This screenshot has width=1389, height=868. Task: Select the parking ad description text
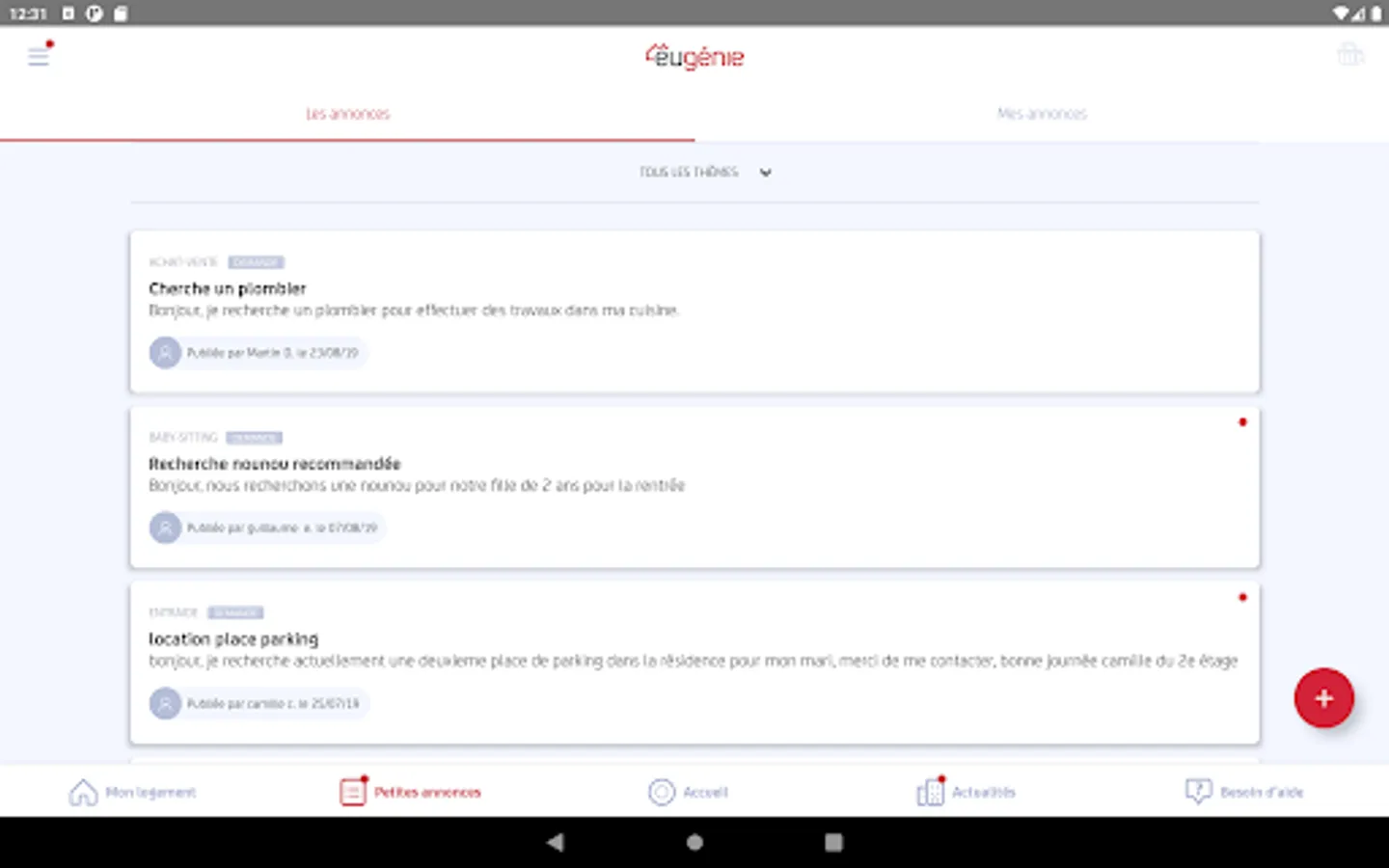pos(694,661)
